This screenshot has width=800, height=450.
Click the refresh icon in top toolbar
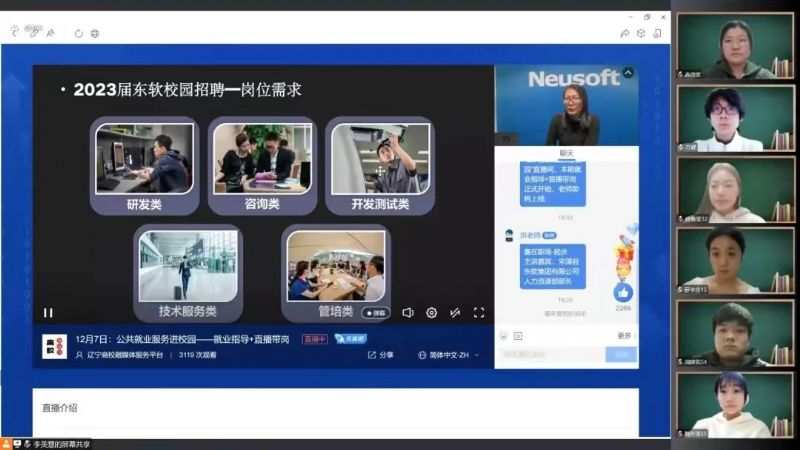tap(79, 33)
